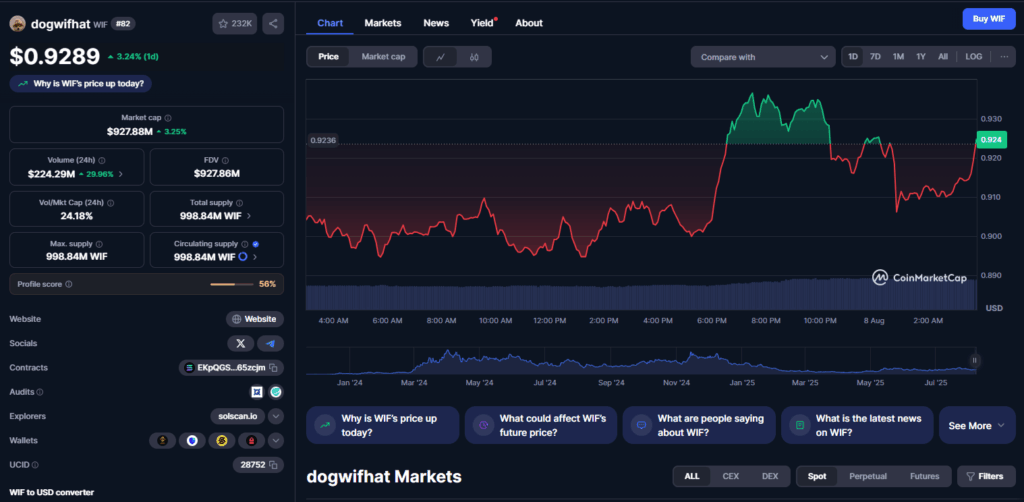Click the info icon next to Volume (24h)
Viewport: 1024px width, 502px height.
pos(102,160)
